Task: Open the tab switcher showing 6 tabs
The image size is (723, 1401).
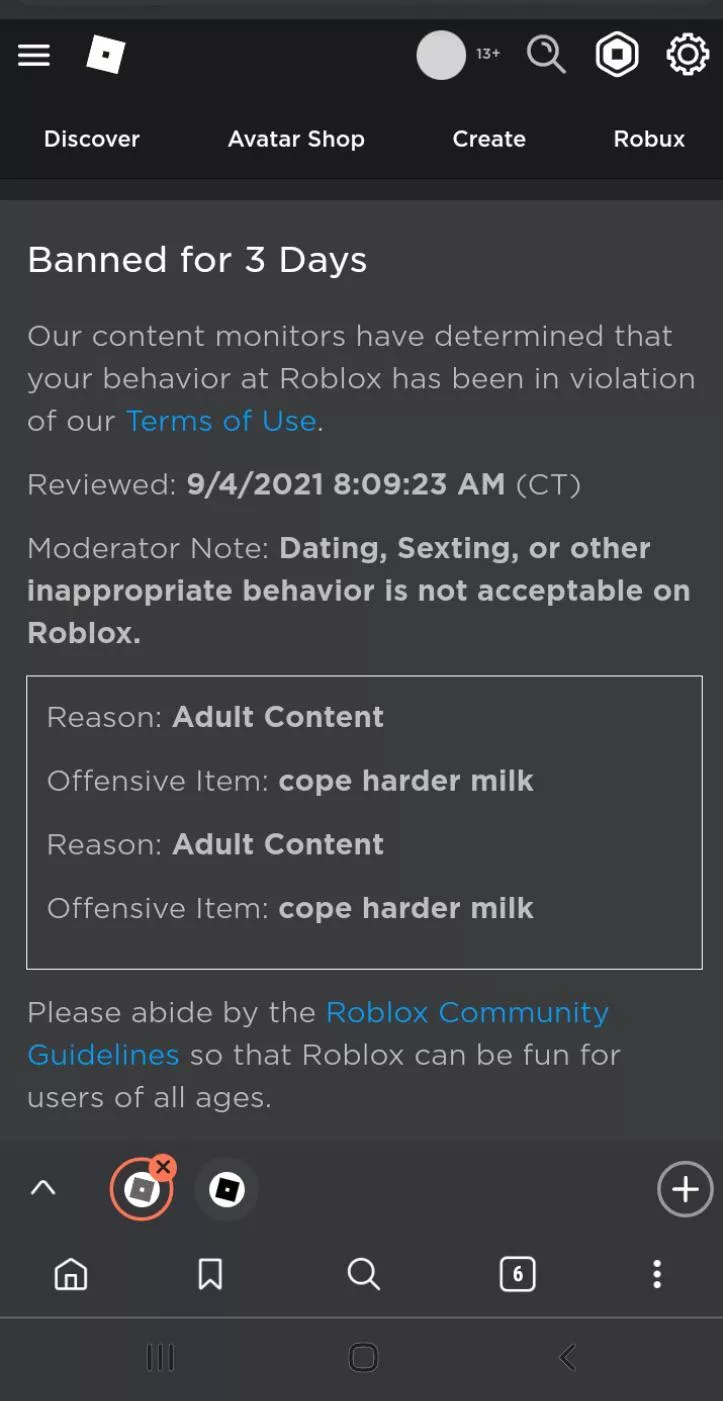Action: (517, 1274)
